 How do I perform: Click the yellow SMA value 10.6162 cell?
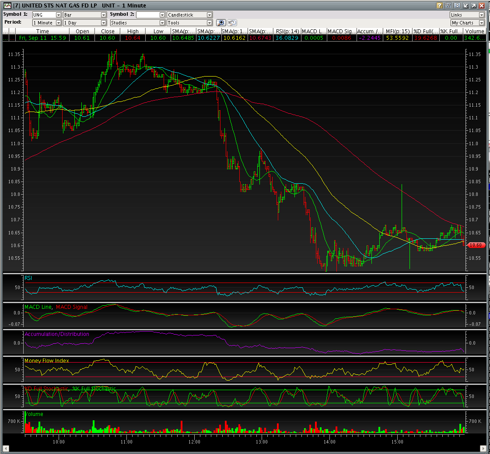(234, 38)
